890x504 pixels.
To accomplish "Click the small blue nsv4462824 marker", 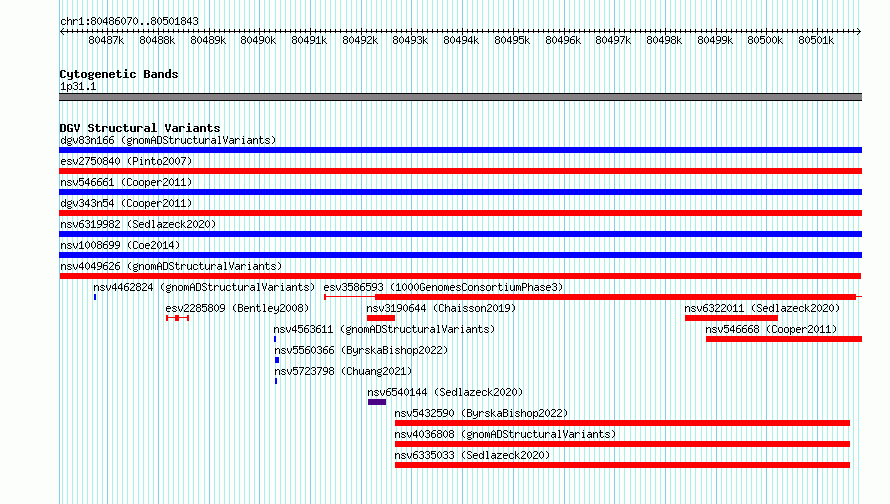I will 95,297.
